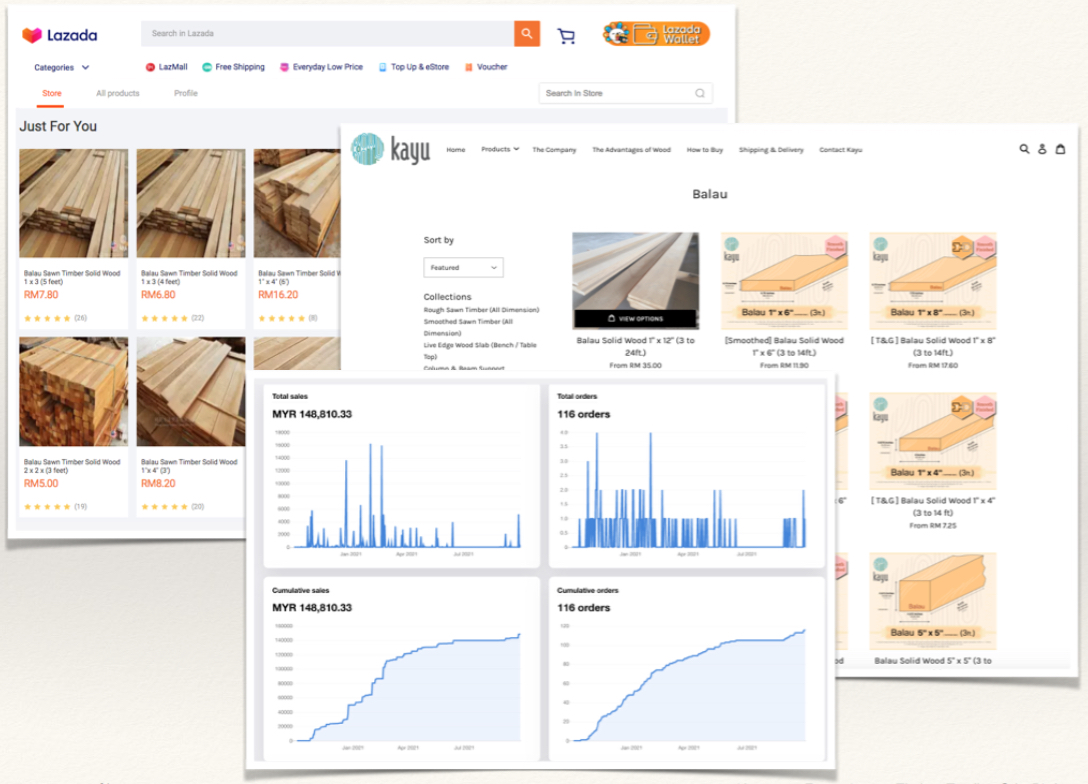
Task: Switch to the Profile tab
Action: [186, 94]
